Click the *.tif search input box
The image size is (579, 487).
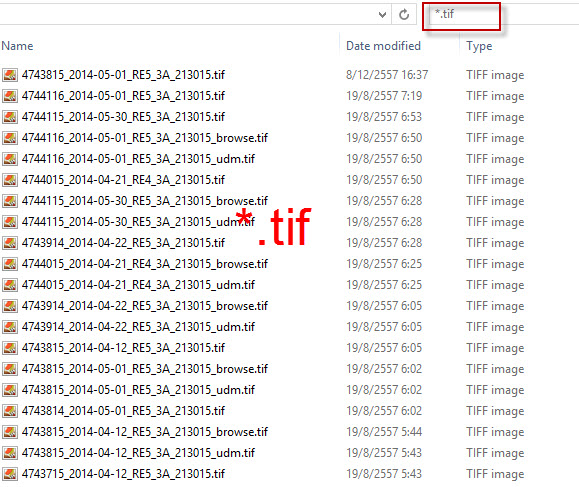tap(462, 16)
